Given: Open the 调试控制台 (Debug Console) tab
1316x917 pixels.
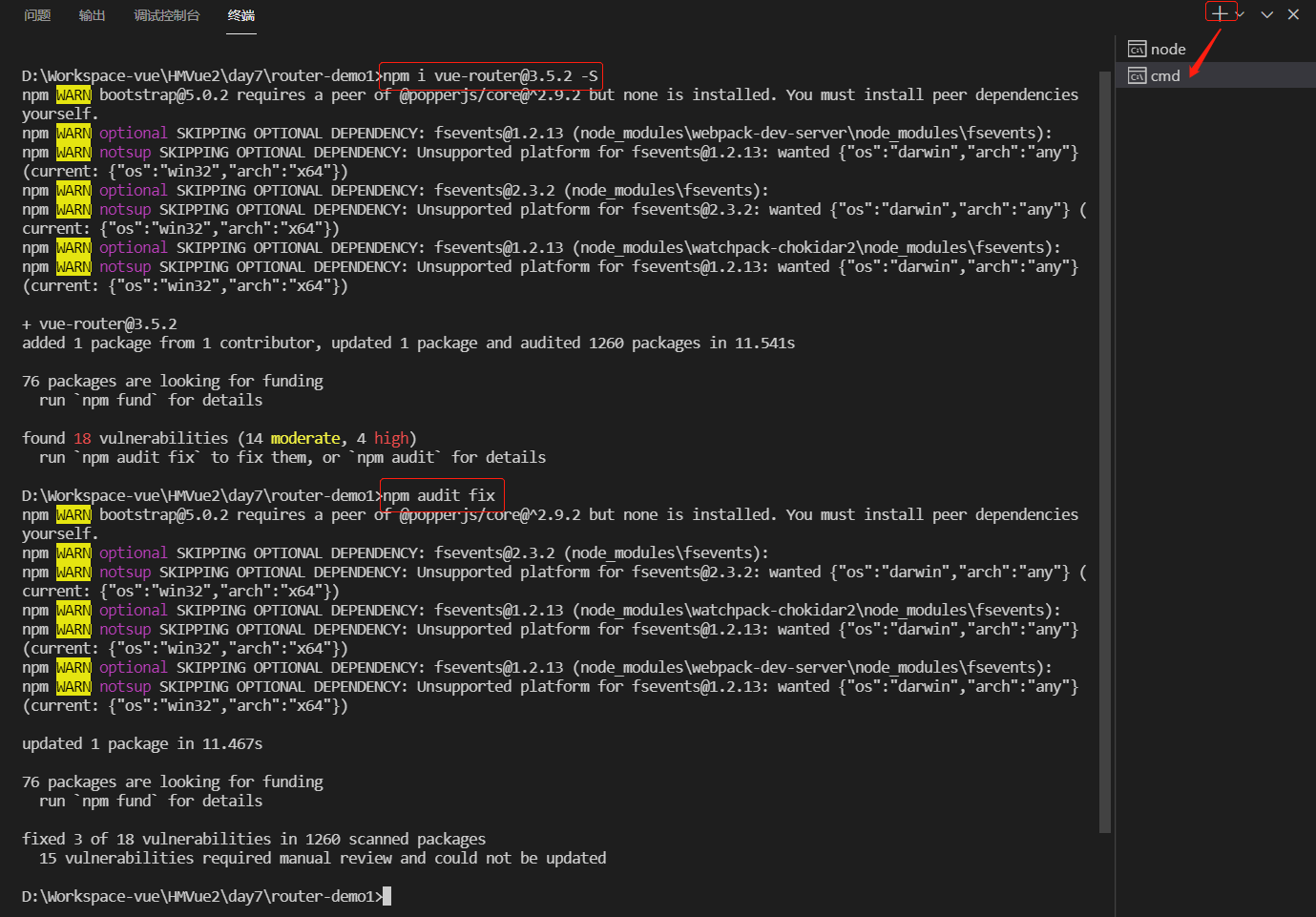Looking at the screenshot, I should coord(166,15).
